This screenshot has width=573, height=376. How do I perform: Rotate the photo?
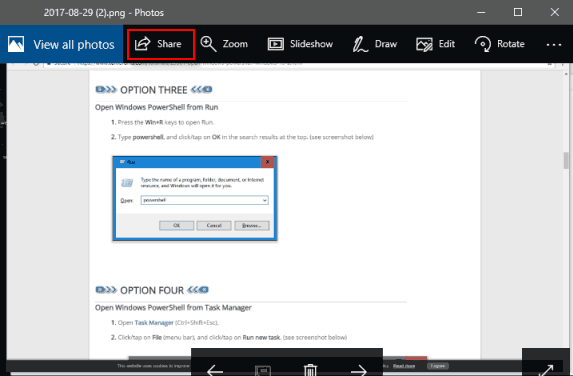tap(500, 44)
